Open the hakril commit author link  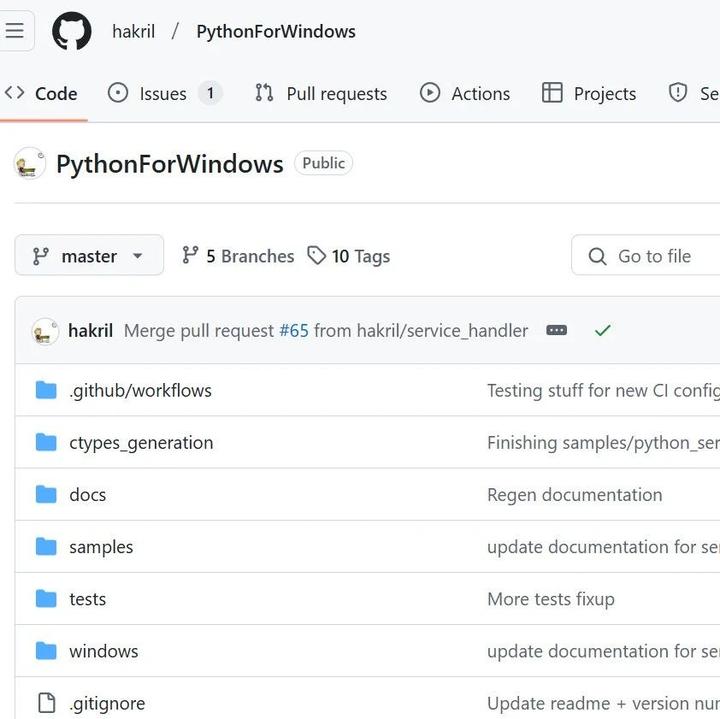pos(90,331)
